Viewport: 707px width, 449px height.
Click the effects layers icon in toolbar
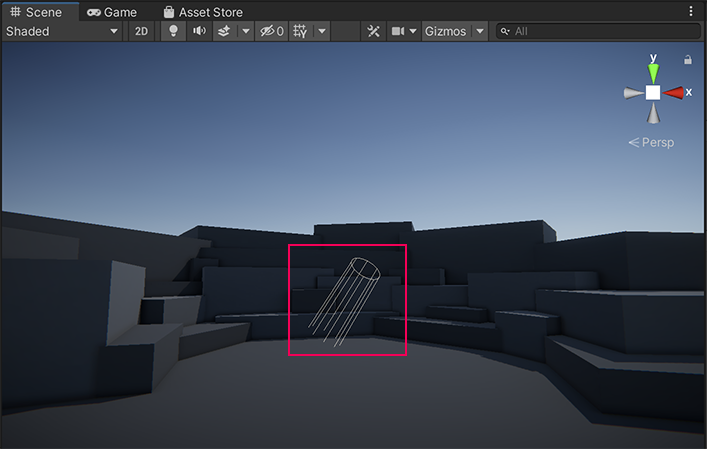point(225,31)
